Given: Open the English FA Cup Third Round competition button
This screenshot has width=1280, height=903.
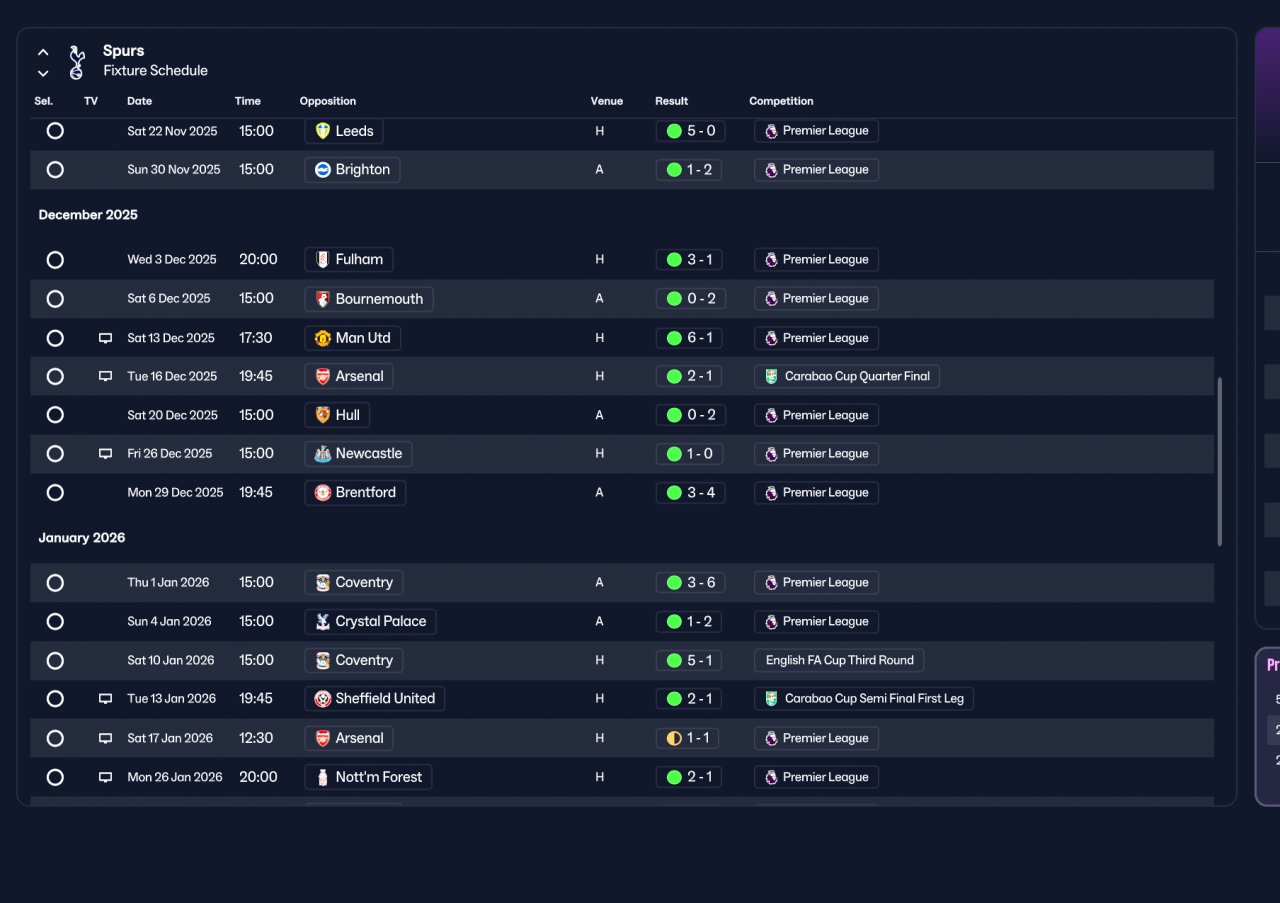Looking at the screenshot, I should pyautogui.click(x=839, y=660).
